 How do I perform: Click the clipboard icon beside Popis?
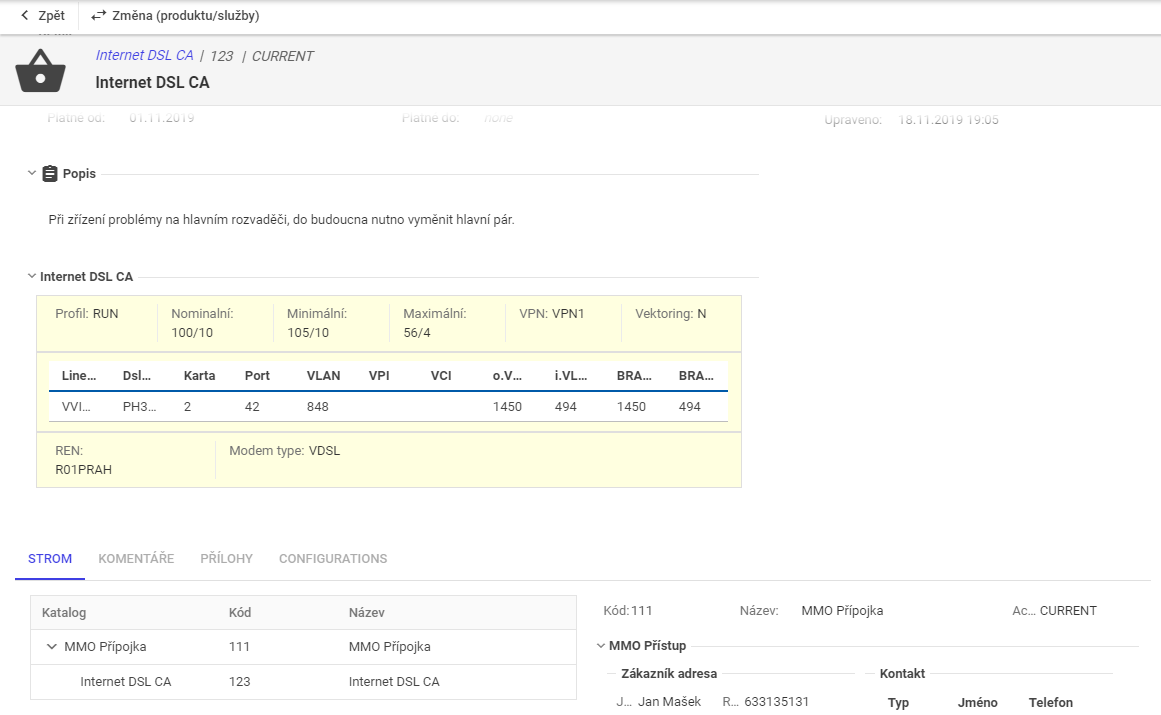click(50, 174)
